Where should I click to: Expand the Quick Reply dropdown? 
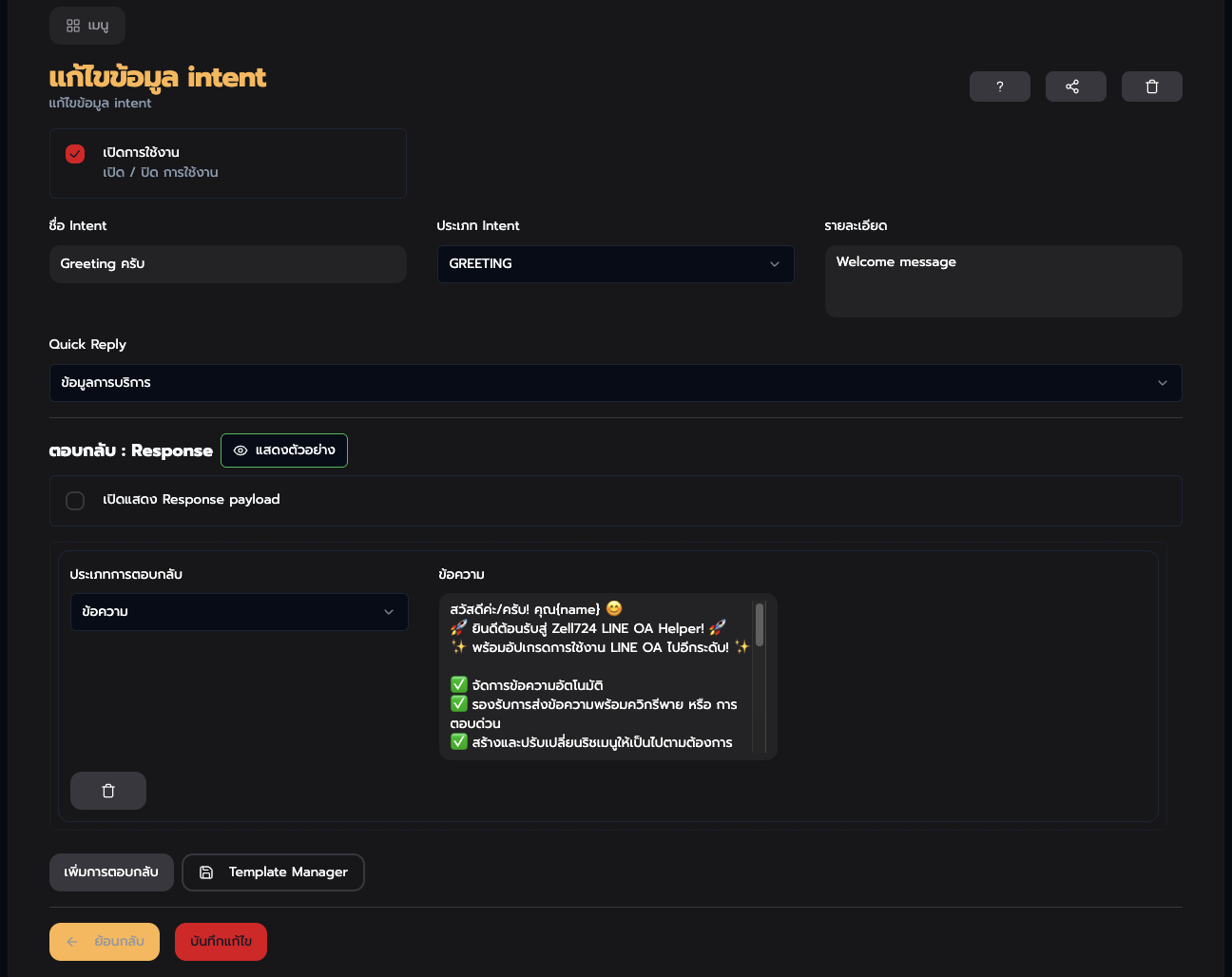tap(615, 383)
